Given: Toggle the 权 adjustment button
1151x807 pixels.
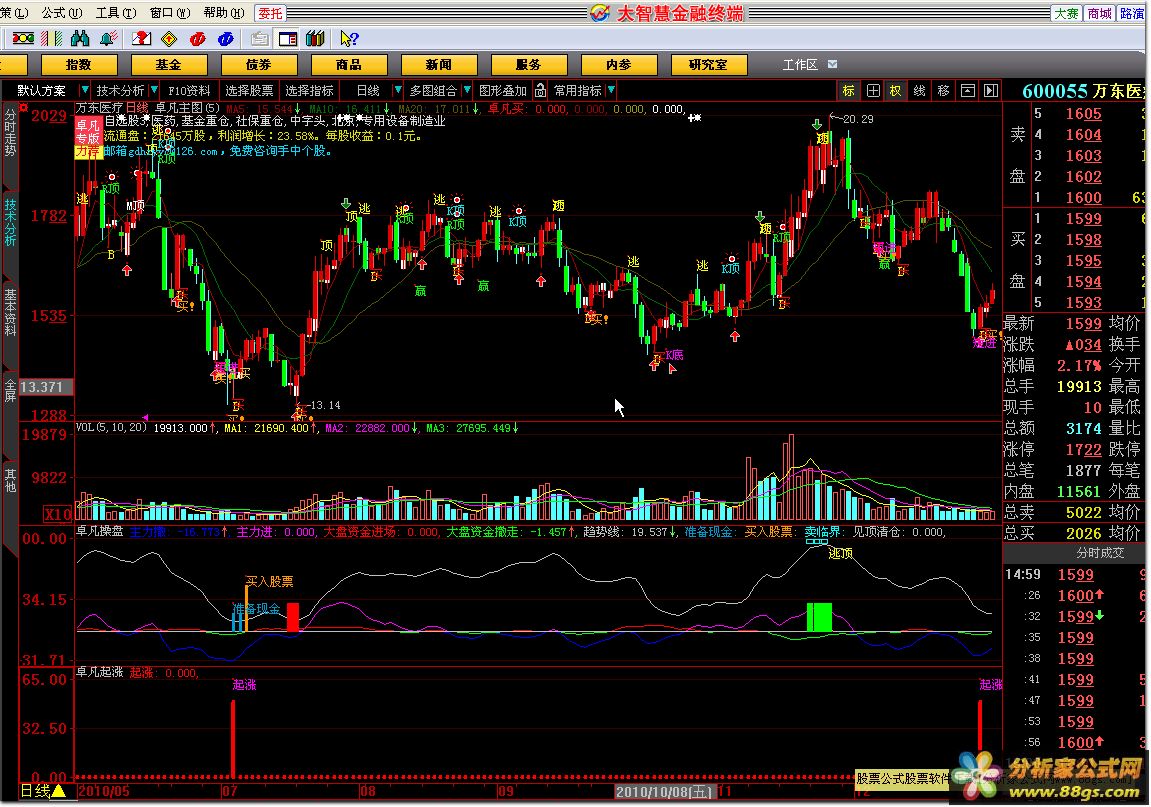Looking at the screenshot, I should 896,90.
